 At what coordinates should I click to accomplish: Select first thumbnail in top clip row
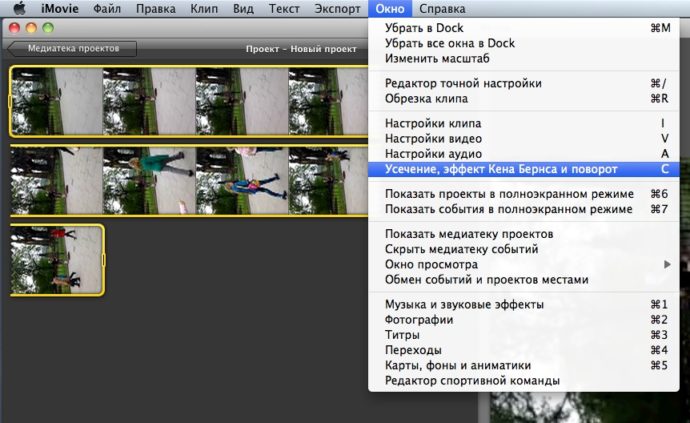click(57, 102)
